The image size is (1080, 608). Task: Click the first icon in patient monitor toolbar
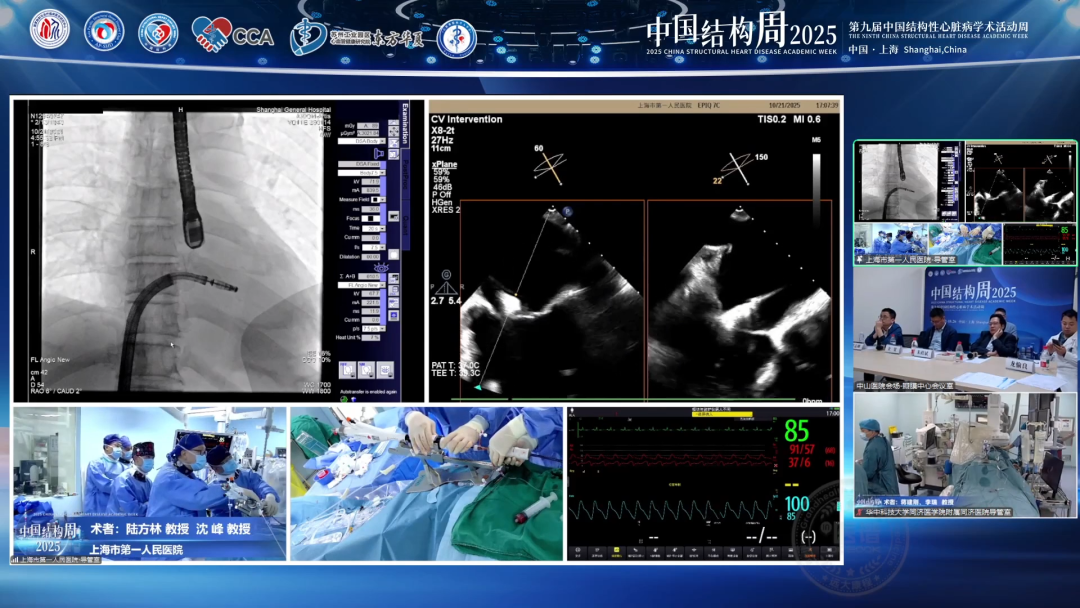coord(577,553)
